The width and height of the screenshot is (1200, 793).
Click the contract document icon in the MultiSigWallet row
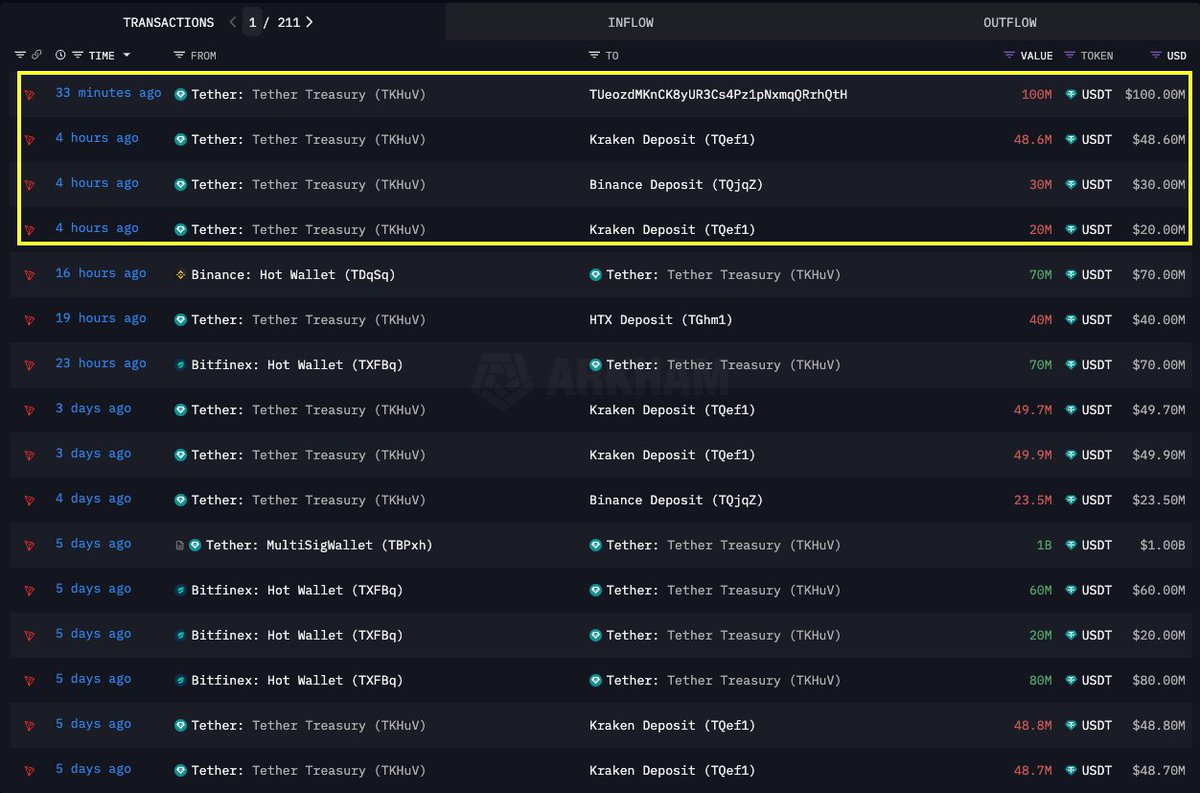[x=180, y=545]
